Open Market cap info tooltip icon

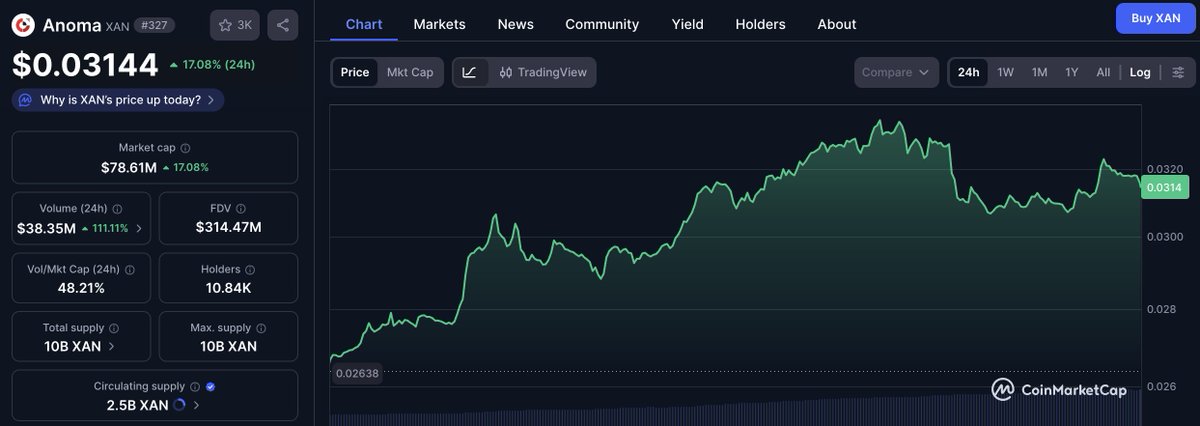(x=185, y=148)
